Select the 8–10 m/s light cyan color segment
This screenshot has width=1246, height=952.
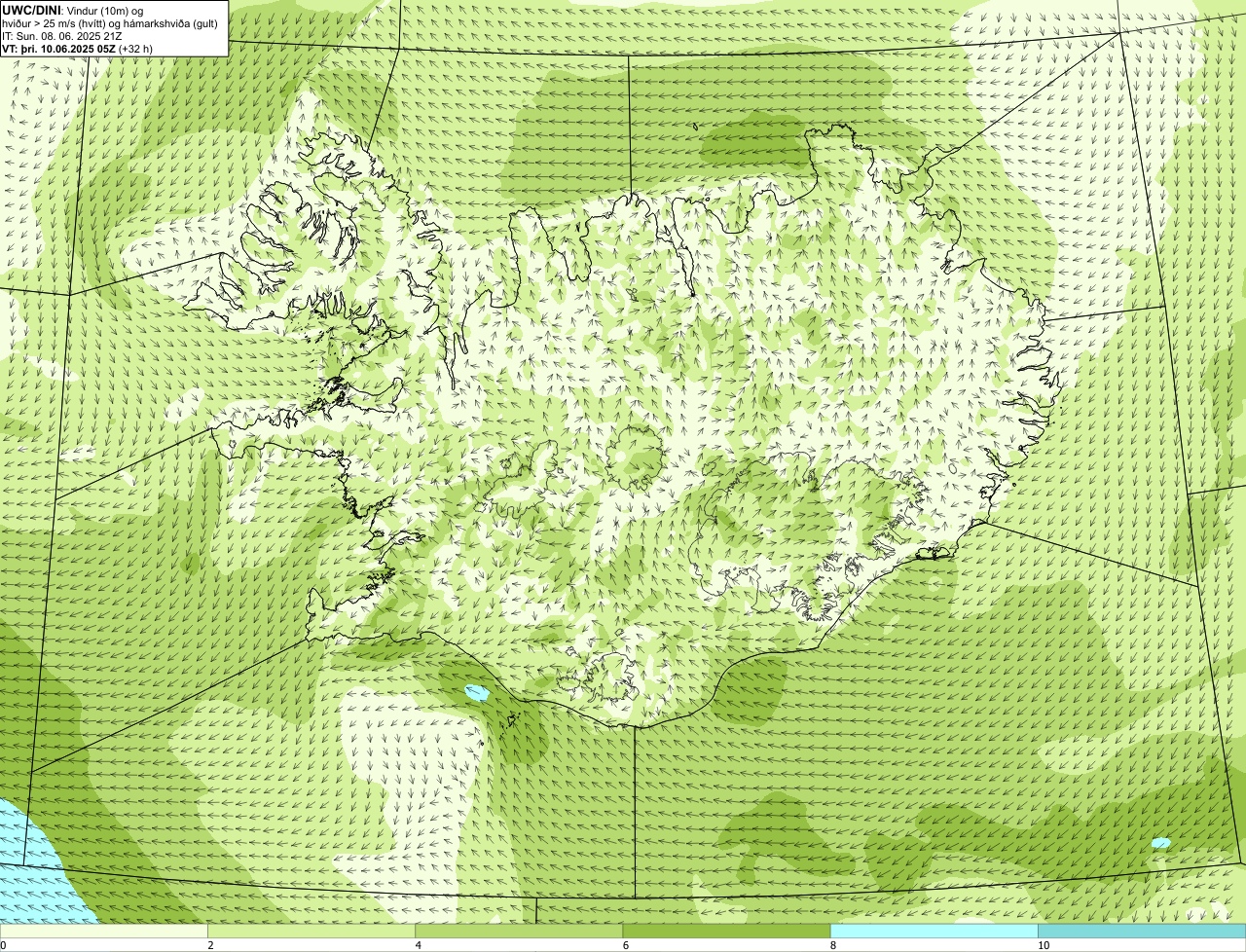tap(934, 931)
